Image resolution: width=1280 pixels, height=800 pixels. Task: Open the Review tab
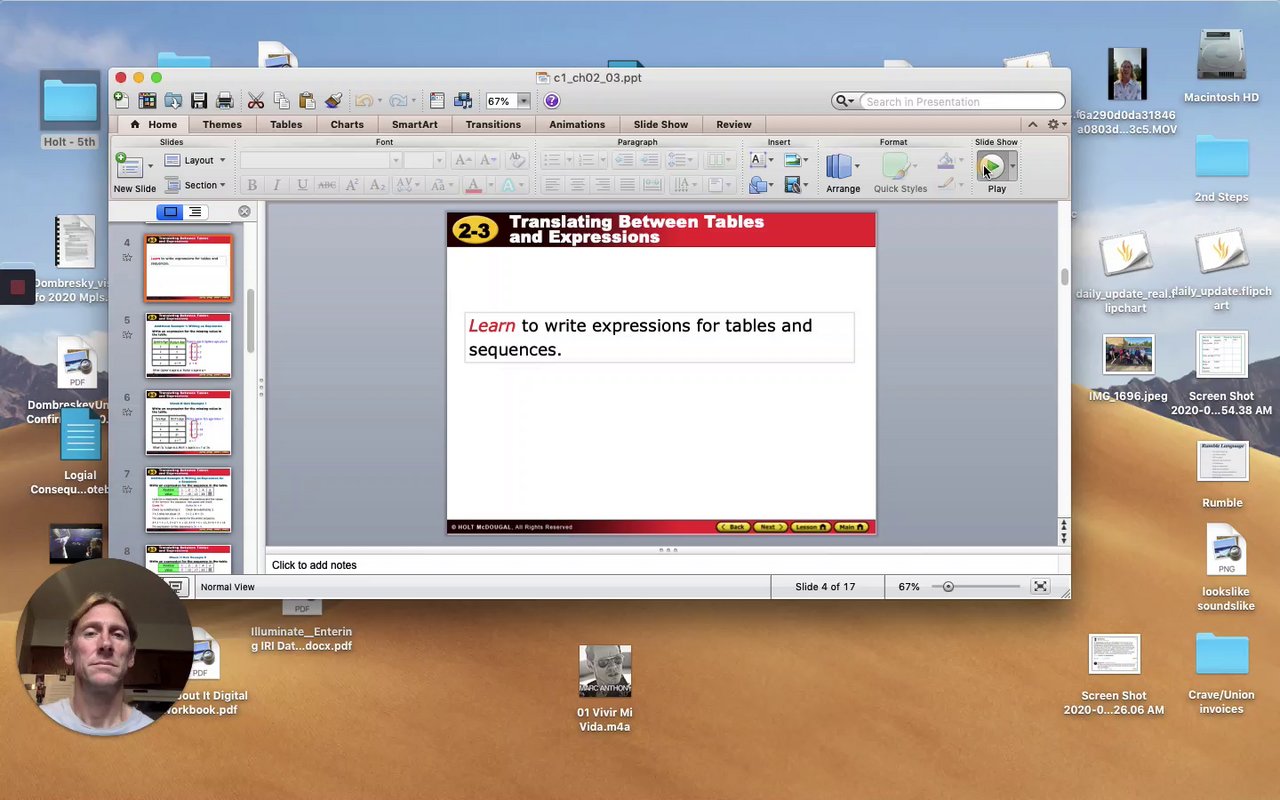(x=734, y=124)
